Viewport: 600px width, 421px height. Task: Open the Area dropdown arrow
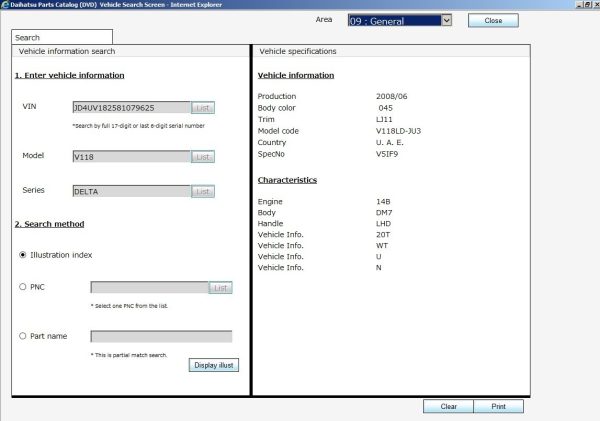(x=447, y=20)
